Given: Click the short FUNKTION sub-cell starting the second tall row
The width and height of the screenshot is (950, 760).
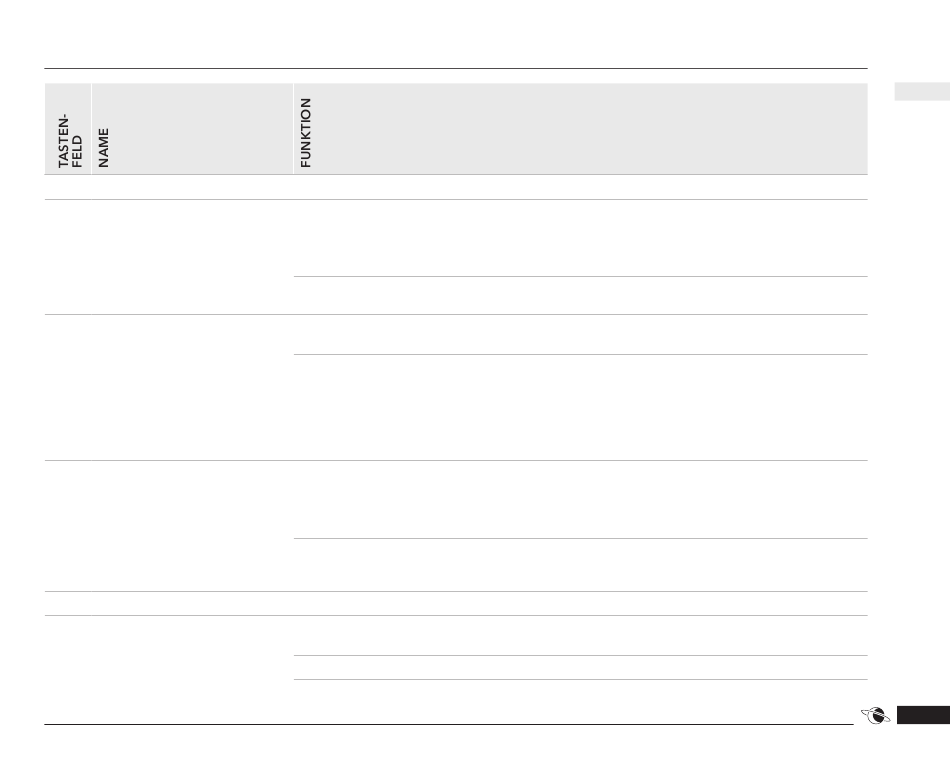Looking at the screenshot, I should [579, 335].
